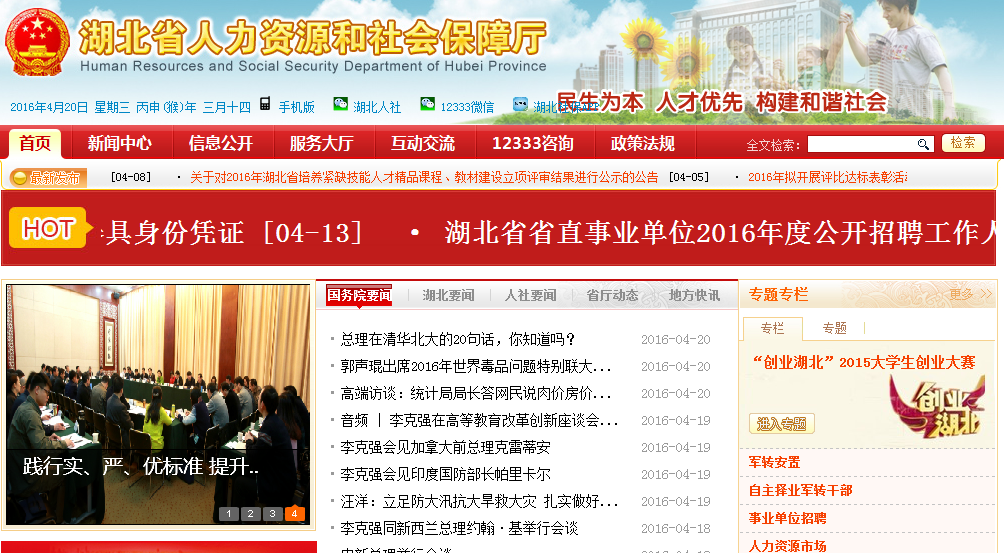The width and height of the screenshot is (1004, 553).
Task: Open 人力资源市场 column link
Action: (788, 546)
